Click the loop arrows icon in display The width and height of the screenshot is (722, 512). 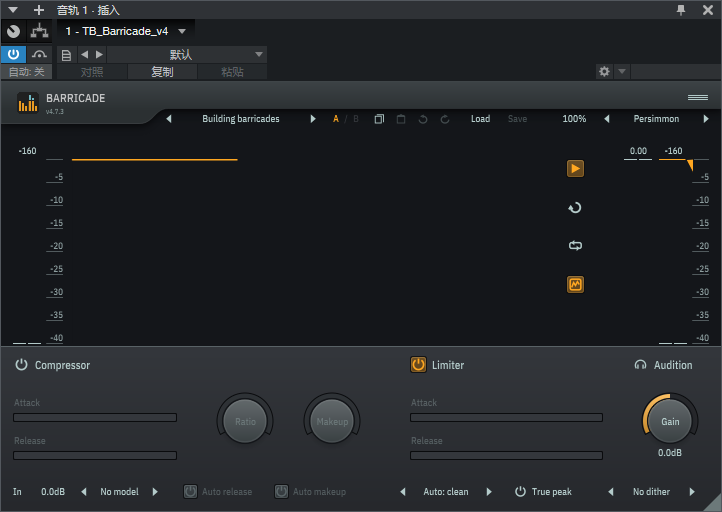click(x=575, y=245)
